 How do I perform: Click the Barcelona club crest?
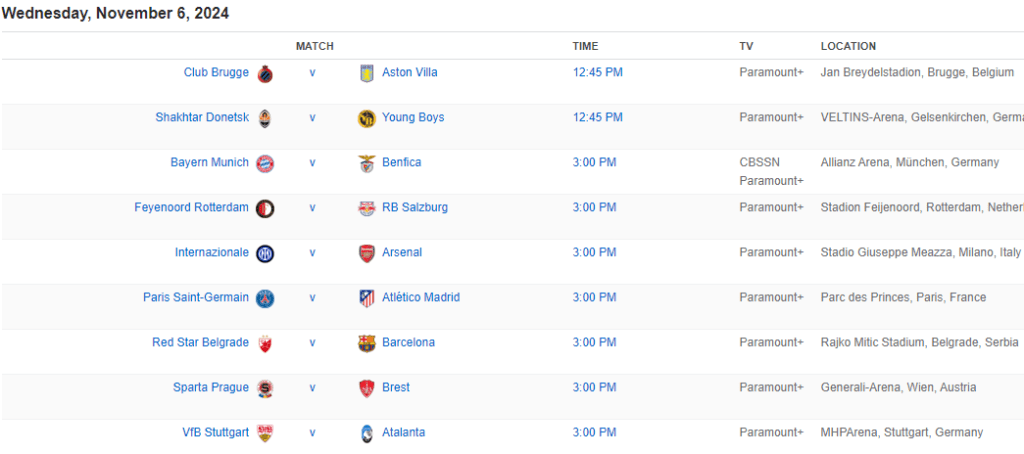(366, 343)
